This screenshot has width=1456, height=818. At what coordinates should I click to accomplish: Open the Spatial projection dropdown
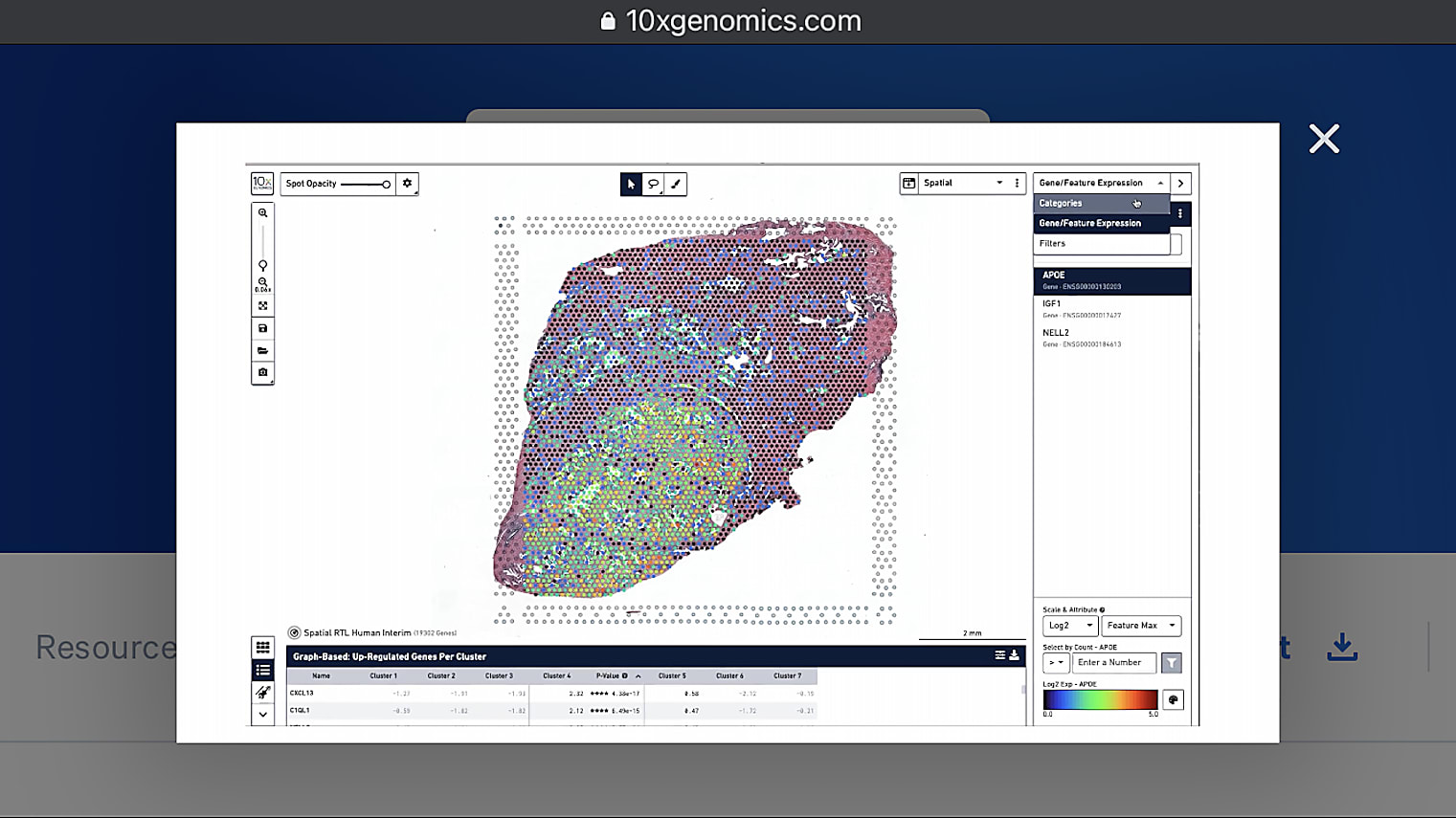(x=964, y=183)
